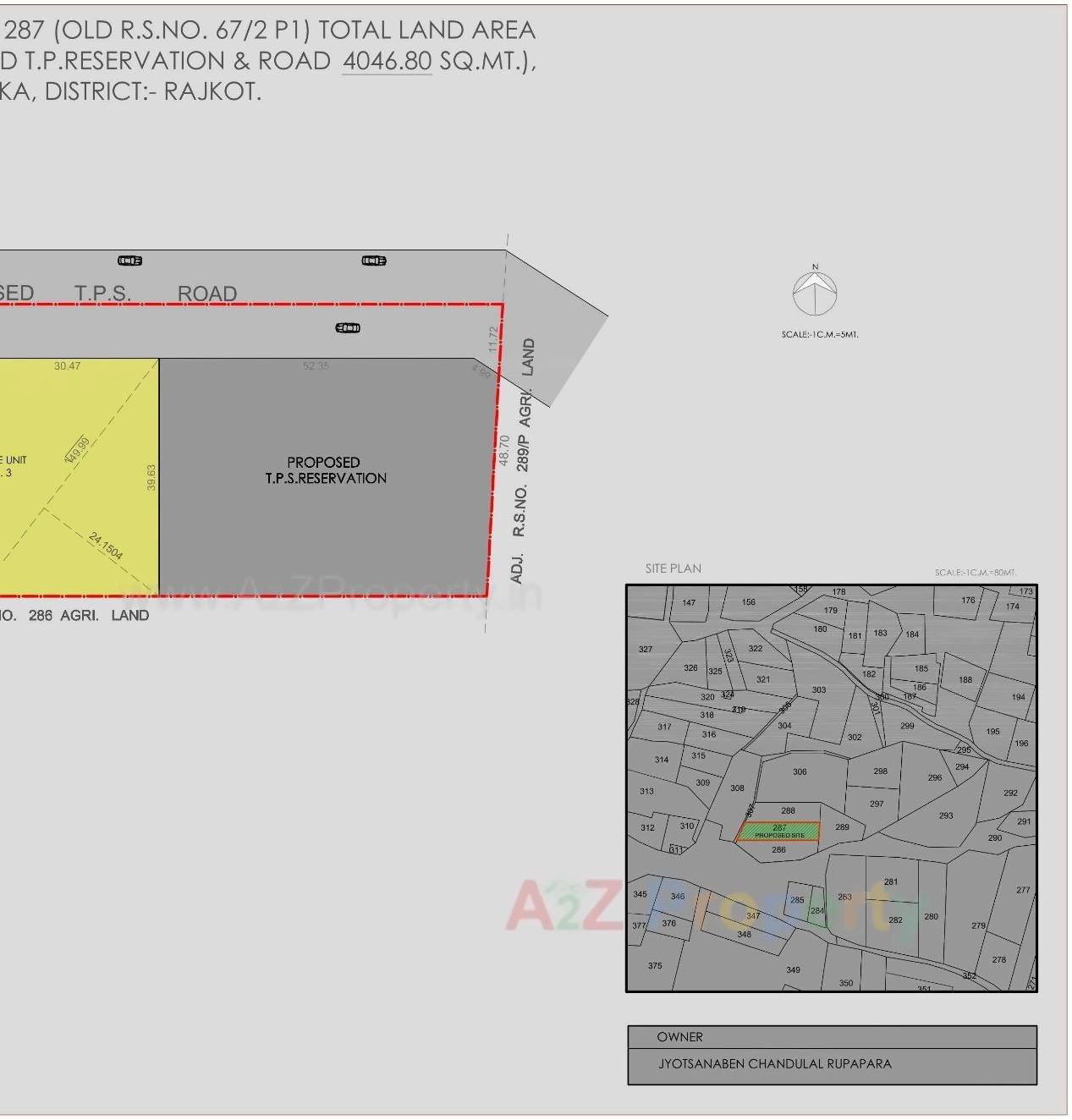Click the north arrow compass symbol

pos(815,293)
